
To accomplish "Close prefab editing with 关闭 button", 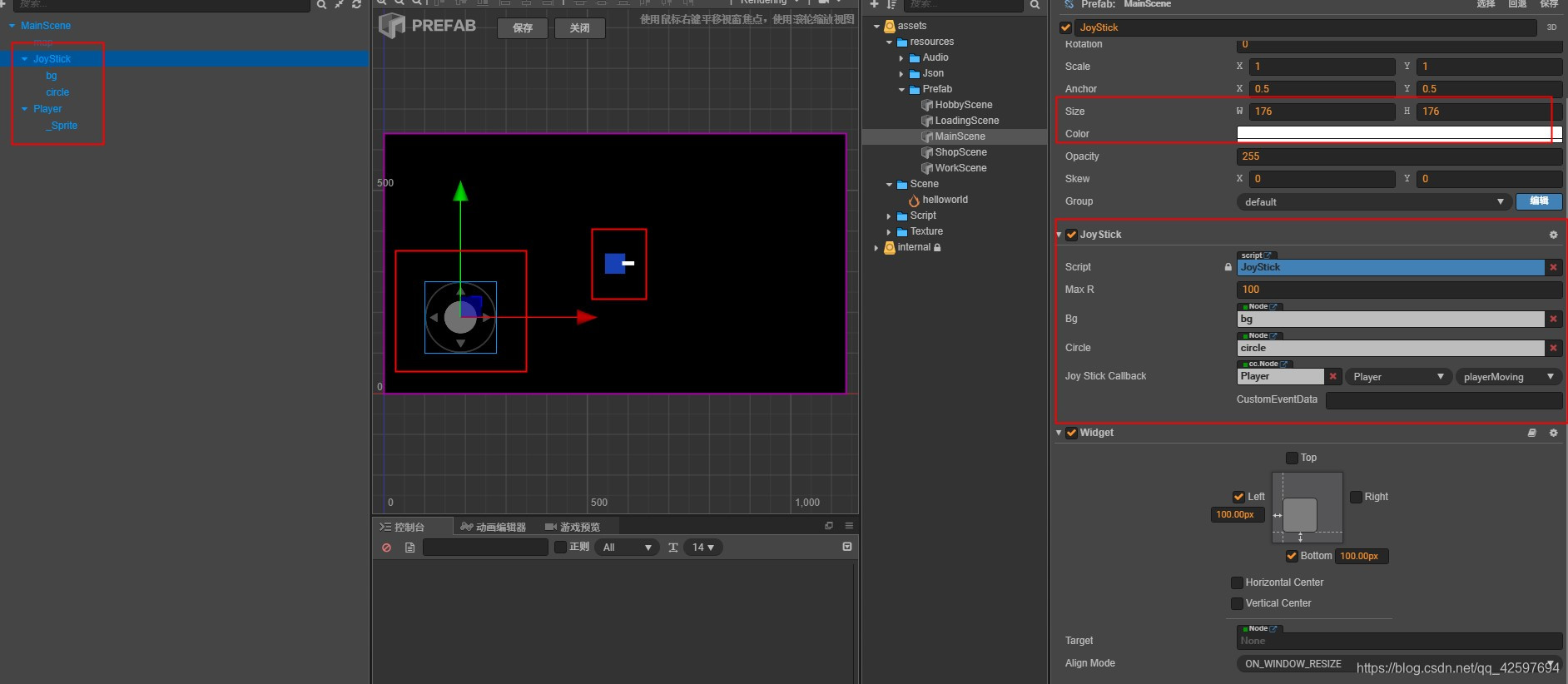I will [x=580, y=28].
